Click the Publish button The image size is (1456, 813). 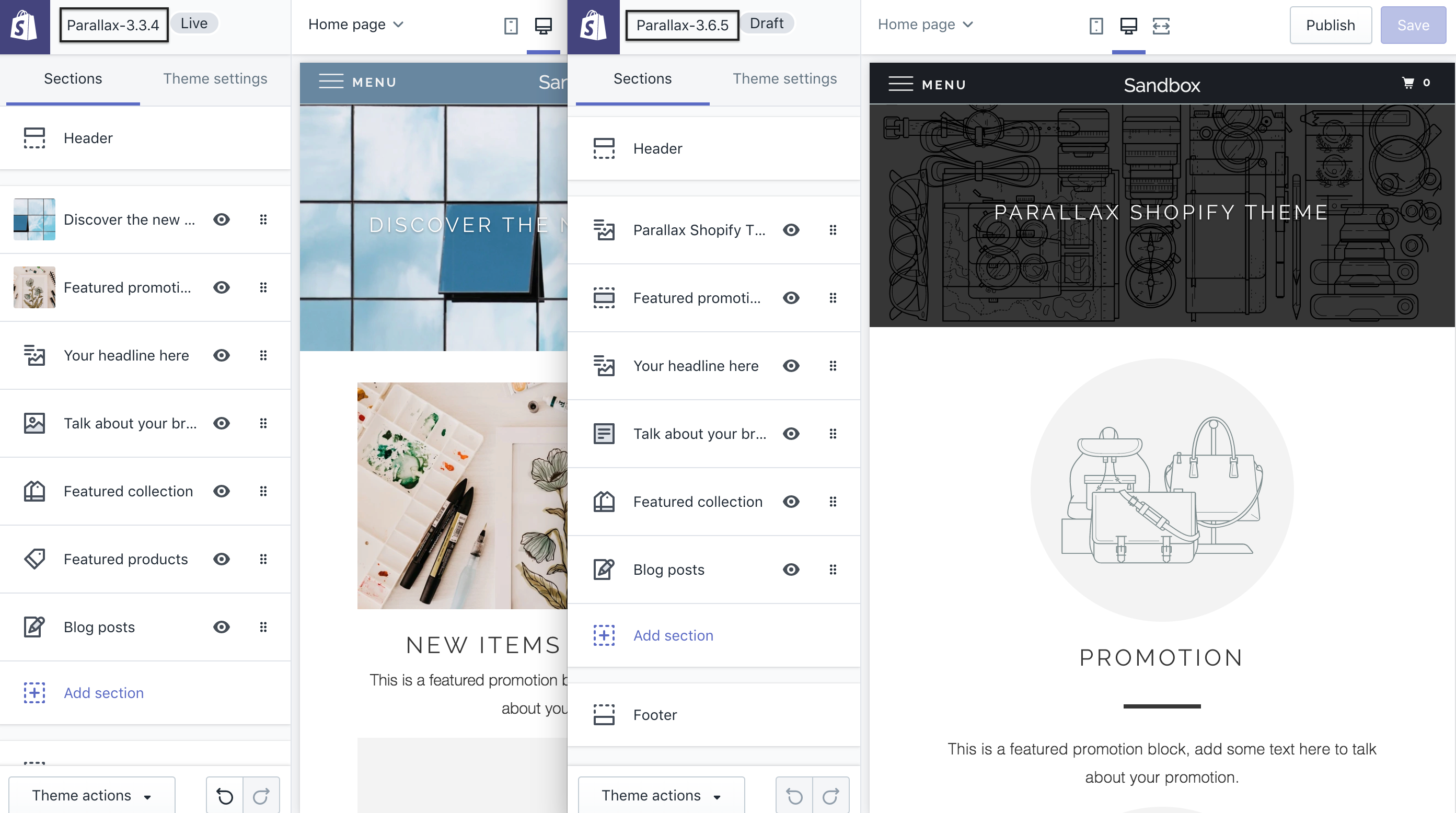[x=1330, y=26]
